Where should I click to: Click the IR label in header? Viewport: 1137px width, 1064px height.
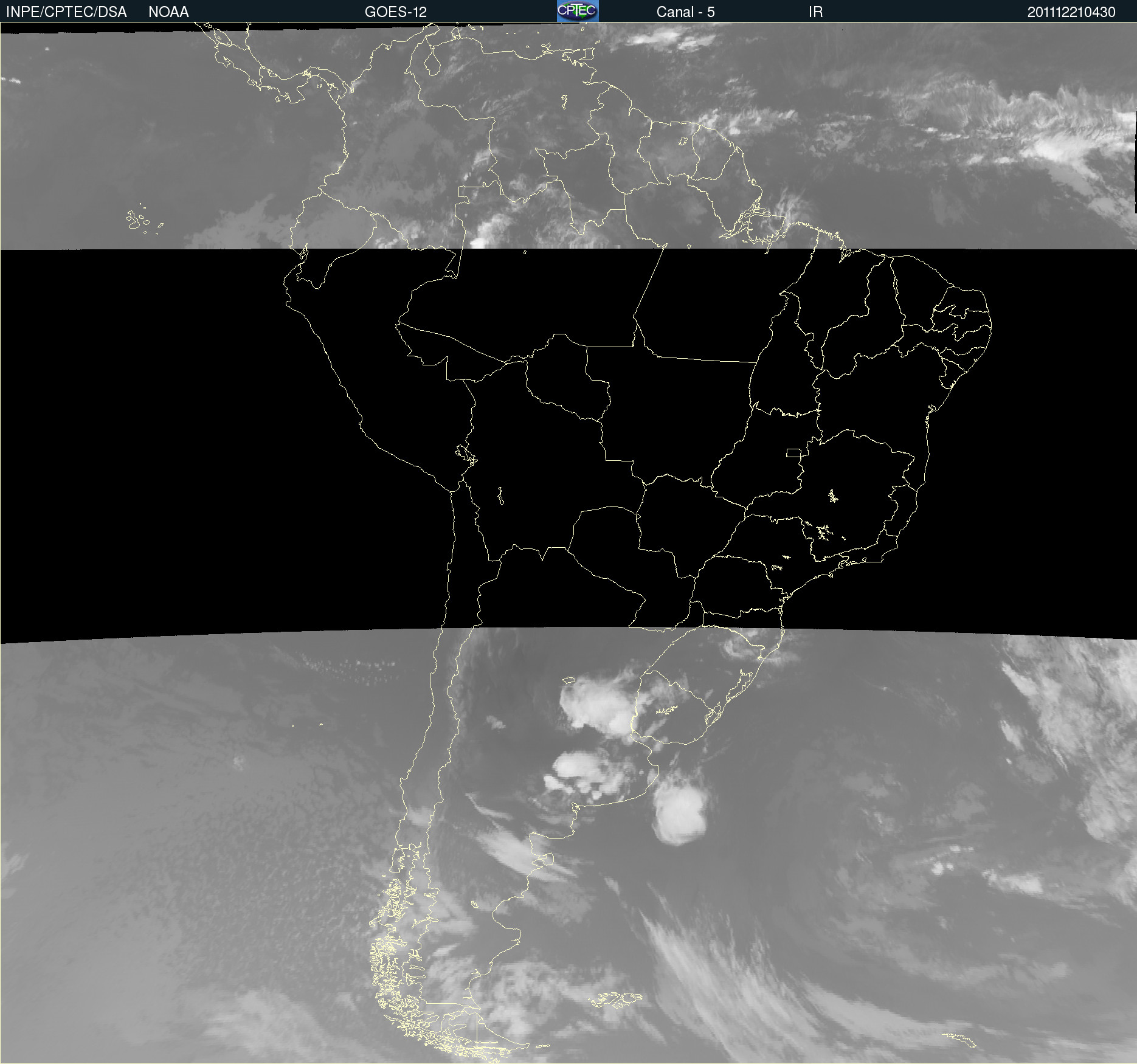click(815, 12)
